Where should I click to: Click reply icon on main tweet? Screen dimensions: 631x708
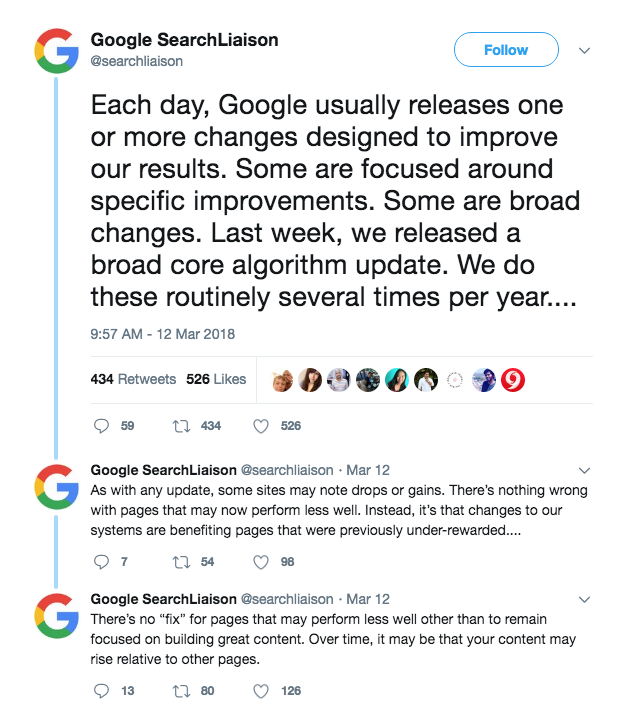(101, 426)
